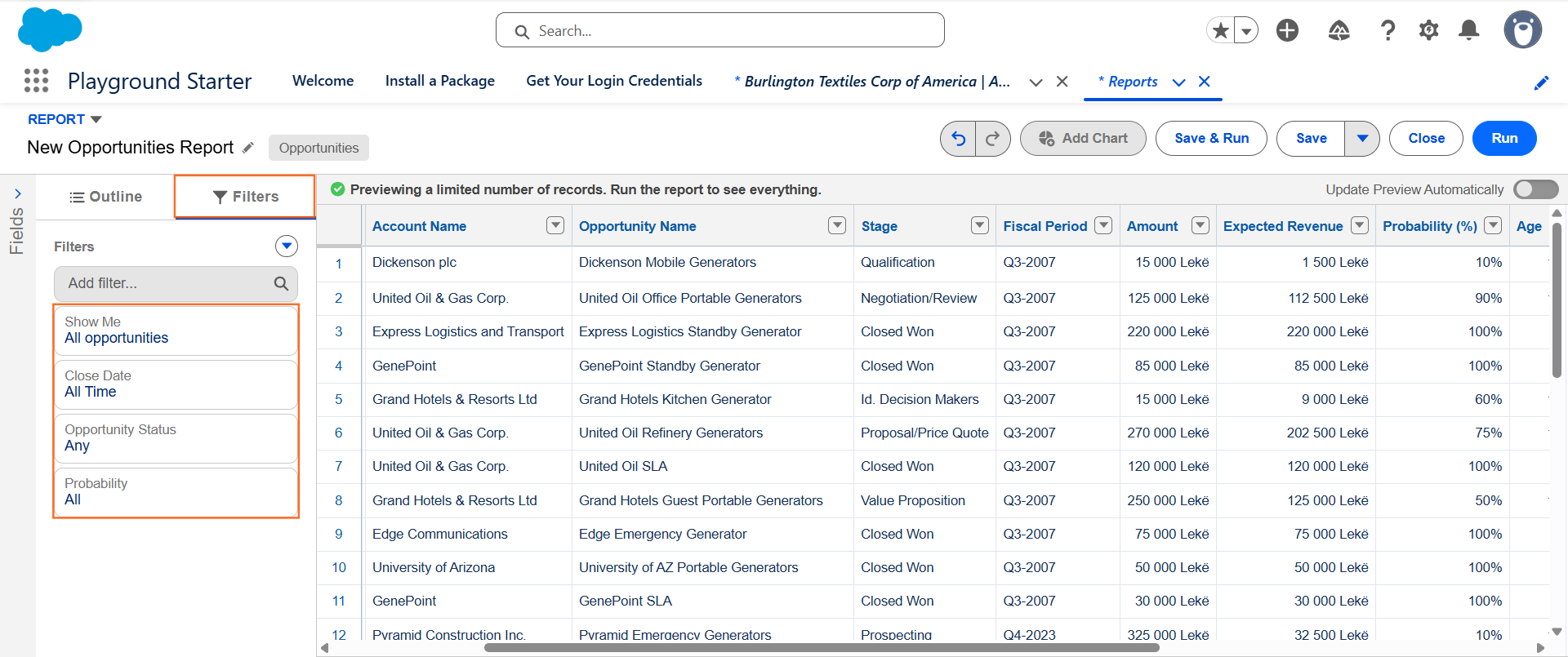Open the Notifications bell
Viewport: 1568px width, 657px height.
coord(1469,31)
